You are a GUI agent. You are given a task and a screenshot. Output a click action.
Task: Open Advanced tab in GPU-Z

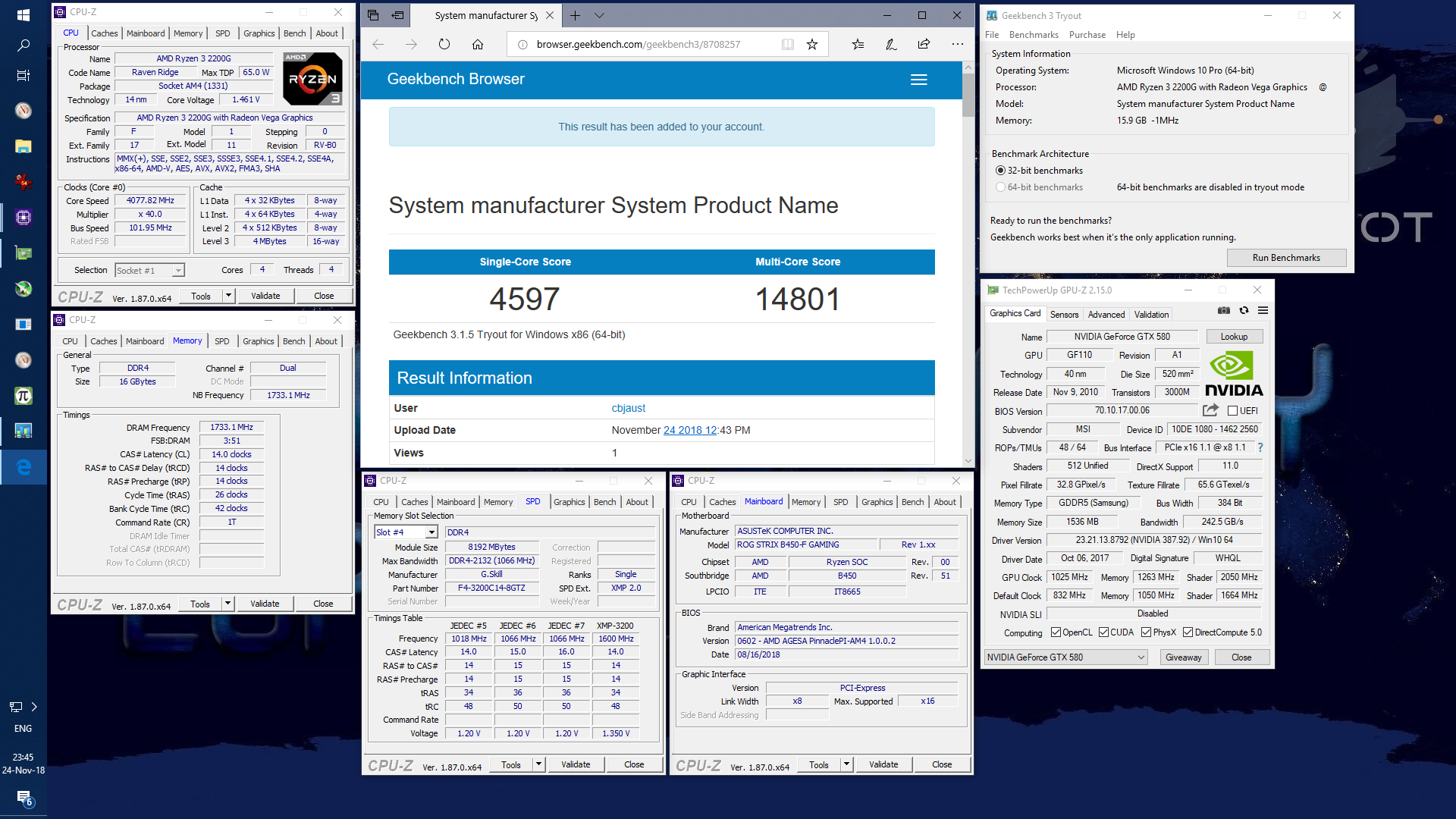(1106, 315)
